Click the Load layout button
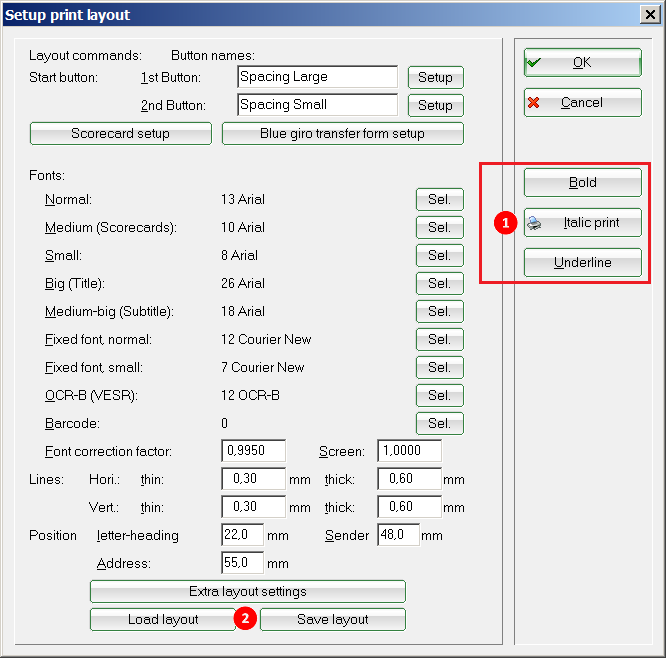Image resolution: width=666 pixels, height=658 pixels. coord(163,619)
